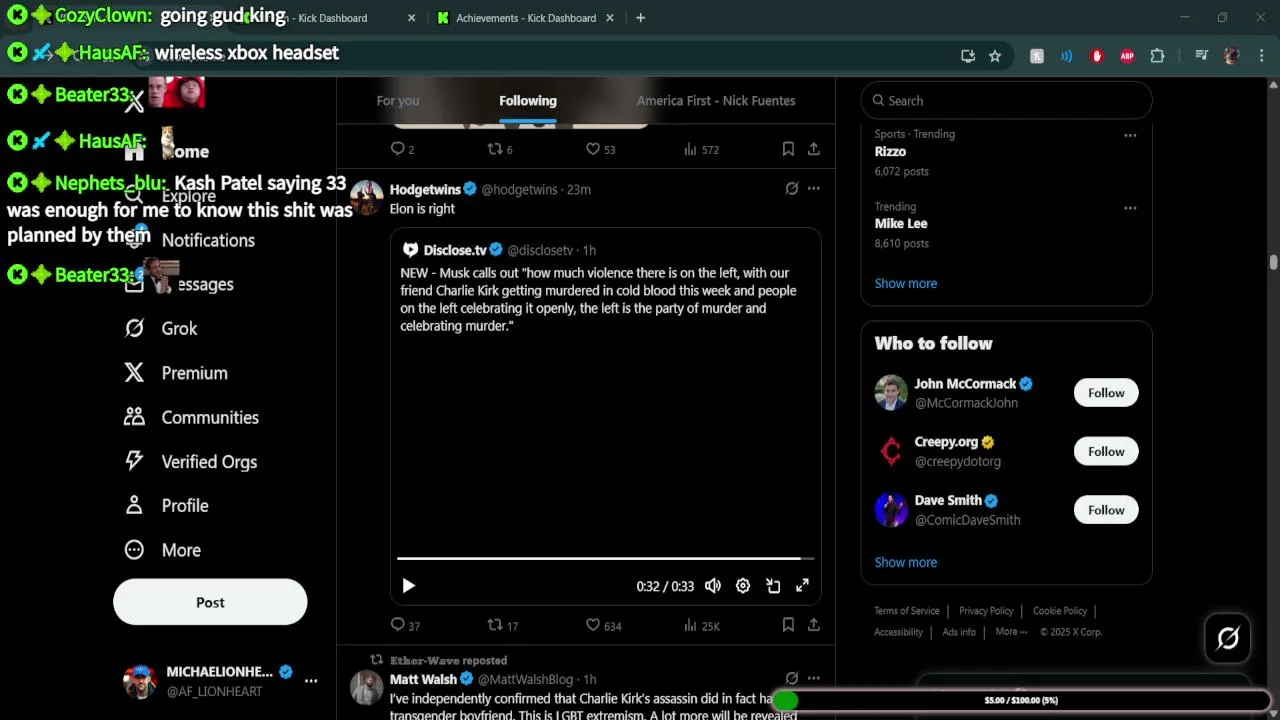
Task: Open options for Rizzo trending topic
Action: [x=1130, y=135]
